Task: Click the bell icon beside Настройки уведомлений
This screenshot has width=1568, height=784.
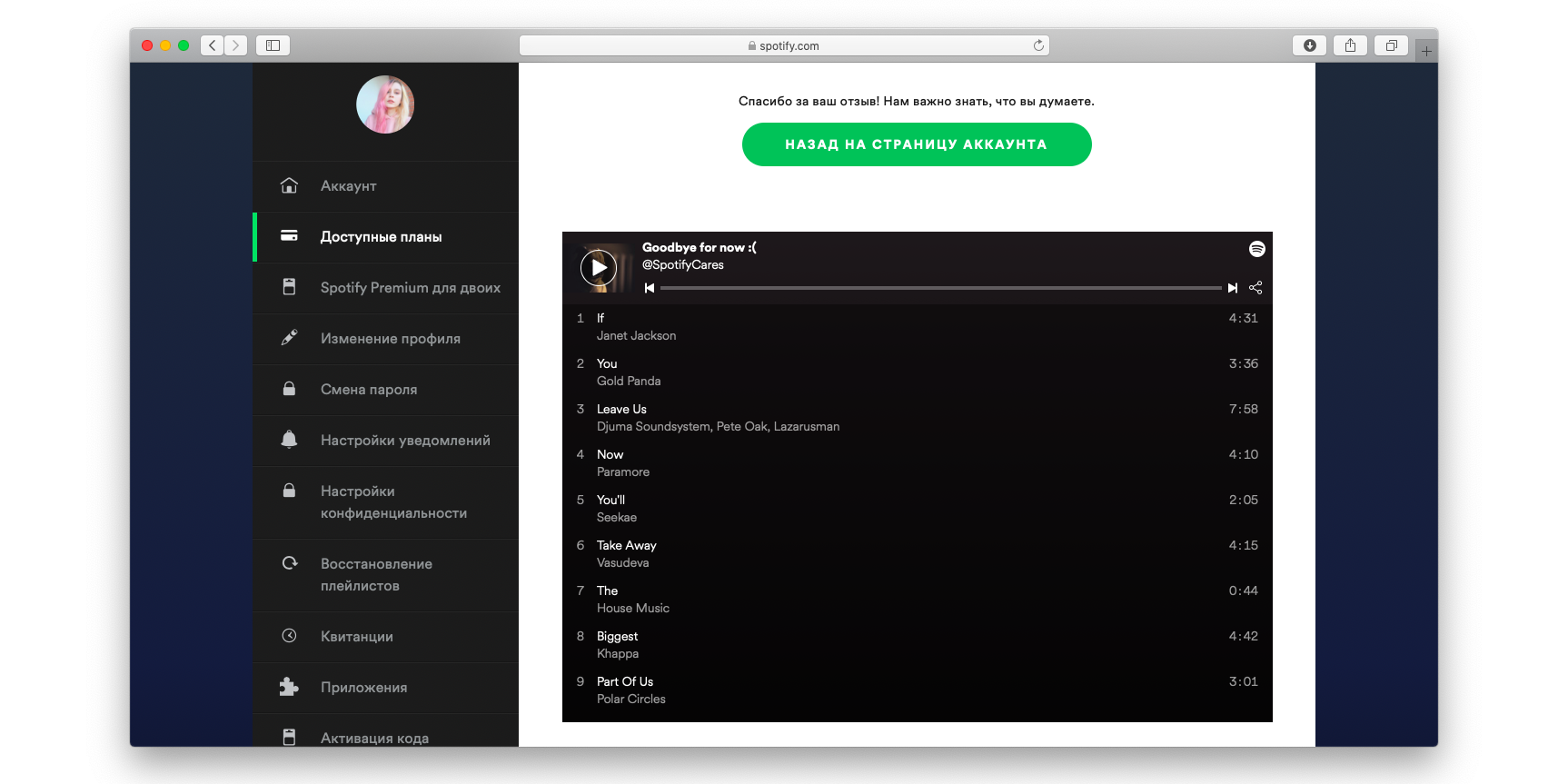Action: click(289, 439)
